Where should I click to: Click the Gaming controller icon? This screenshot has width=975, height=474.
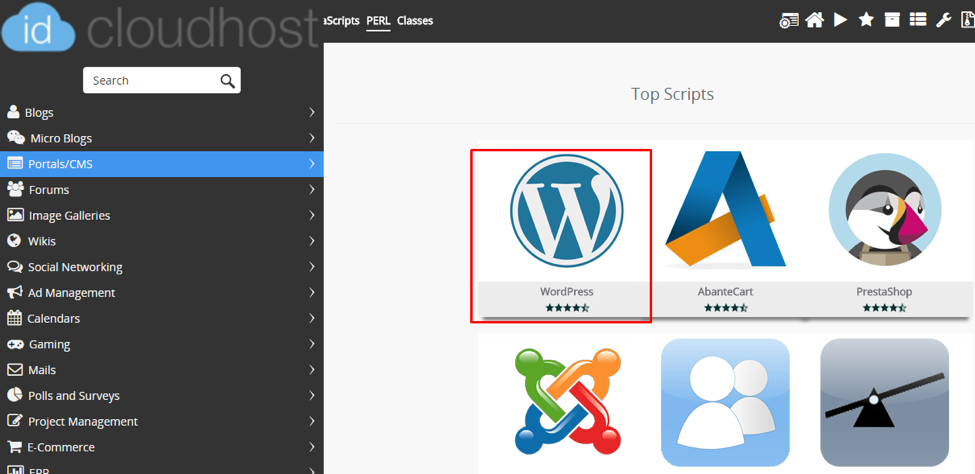pos(15,344)
